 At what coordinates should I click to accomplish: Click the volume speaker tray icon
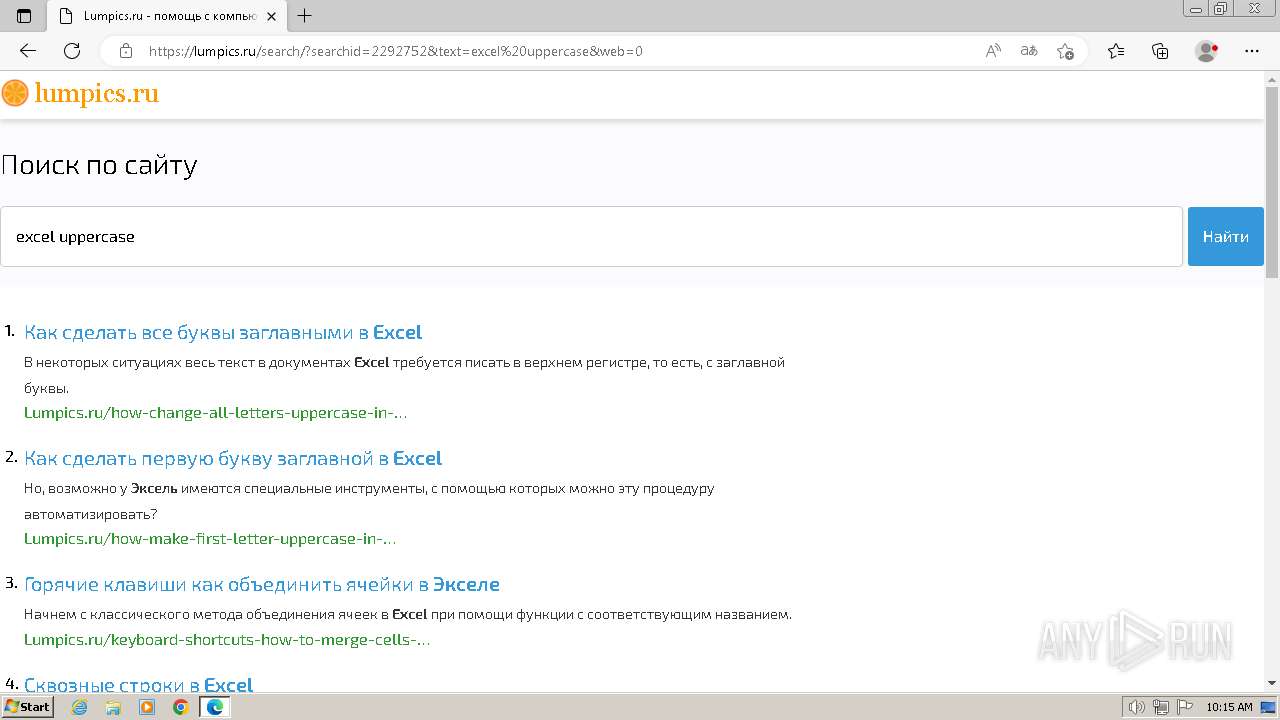[x=1137, y=707]
